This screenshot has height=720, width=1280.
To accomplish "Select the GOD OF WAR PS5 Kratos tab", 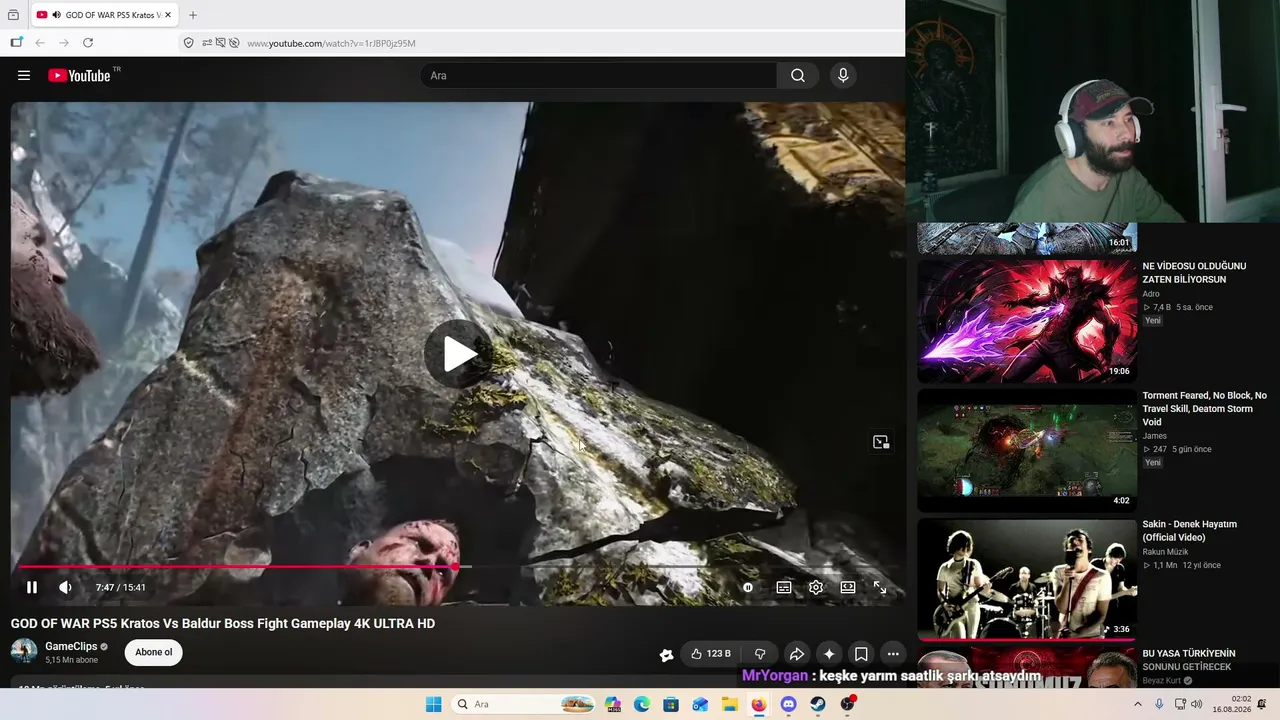I will (105, 15).
